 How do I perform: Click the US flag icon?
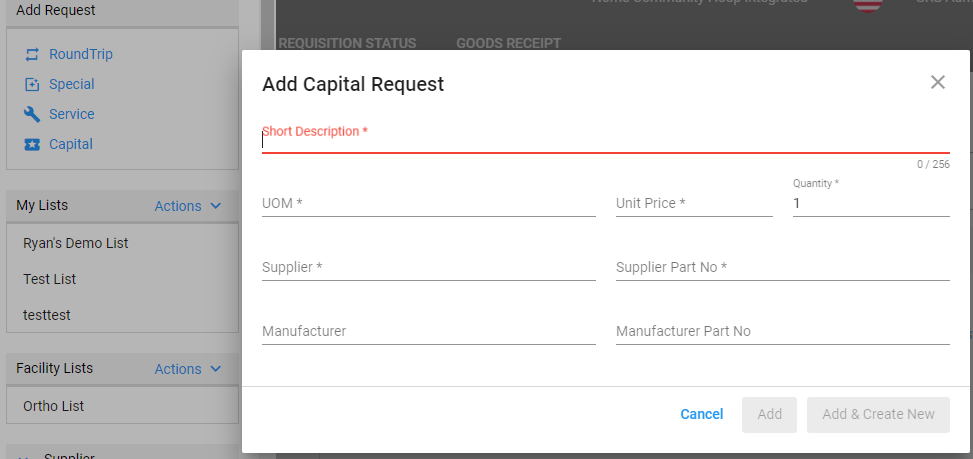[868, 4]
